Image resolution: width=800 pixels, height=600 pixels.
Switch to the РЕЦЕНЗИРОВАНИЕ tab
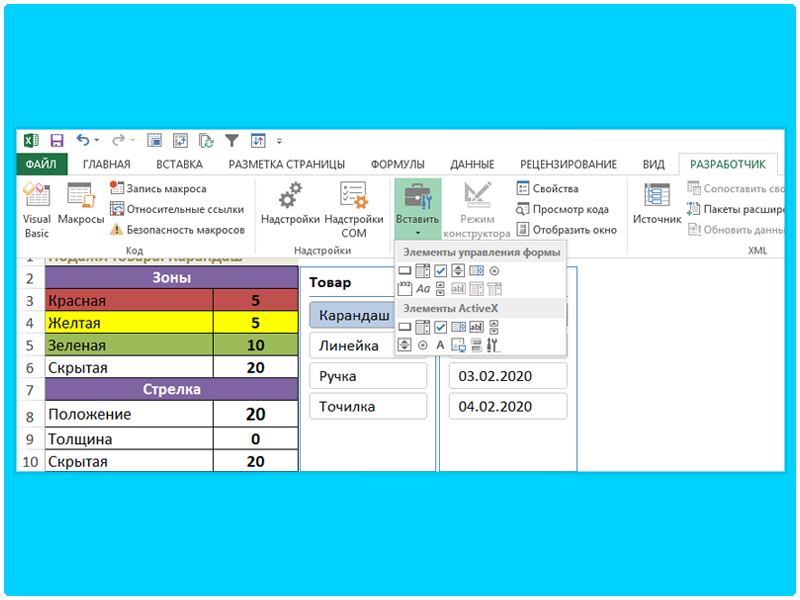pyautogui.click(x=568, y=164)
